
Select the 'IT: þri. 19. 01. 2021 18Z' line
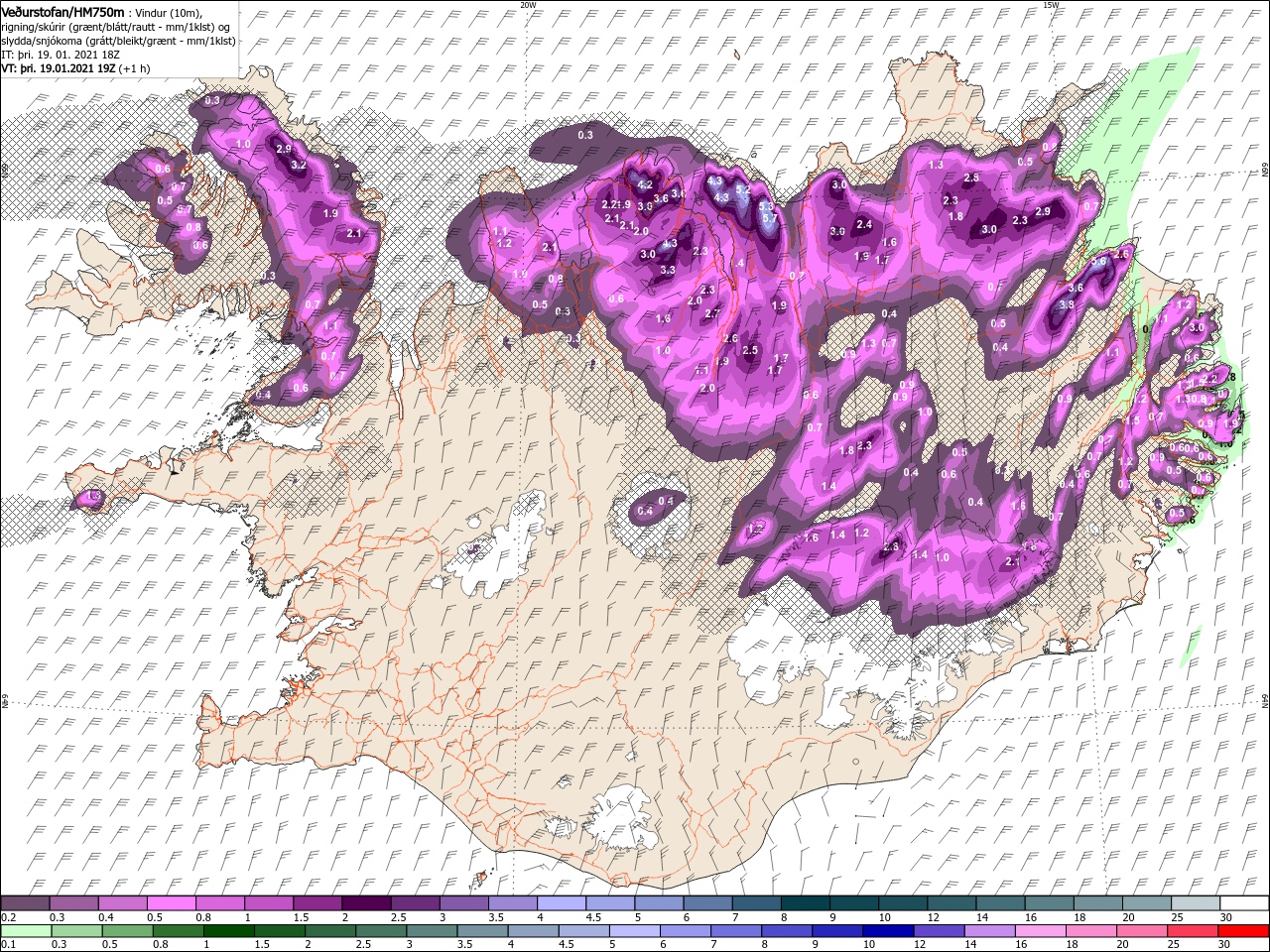pyautogui.click(x=60, y=55)
